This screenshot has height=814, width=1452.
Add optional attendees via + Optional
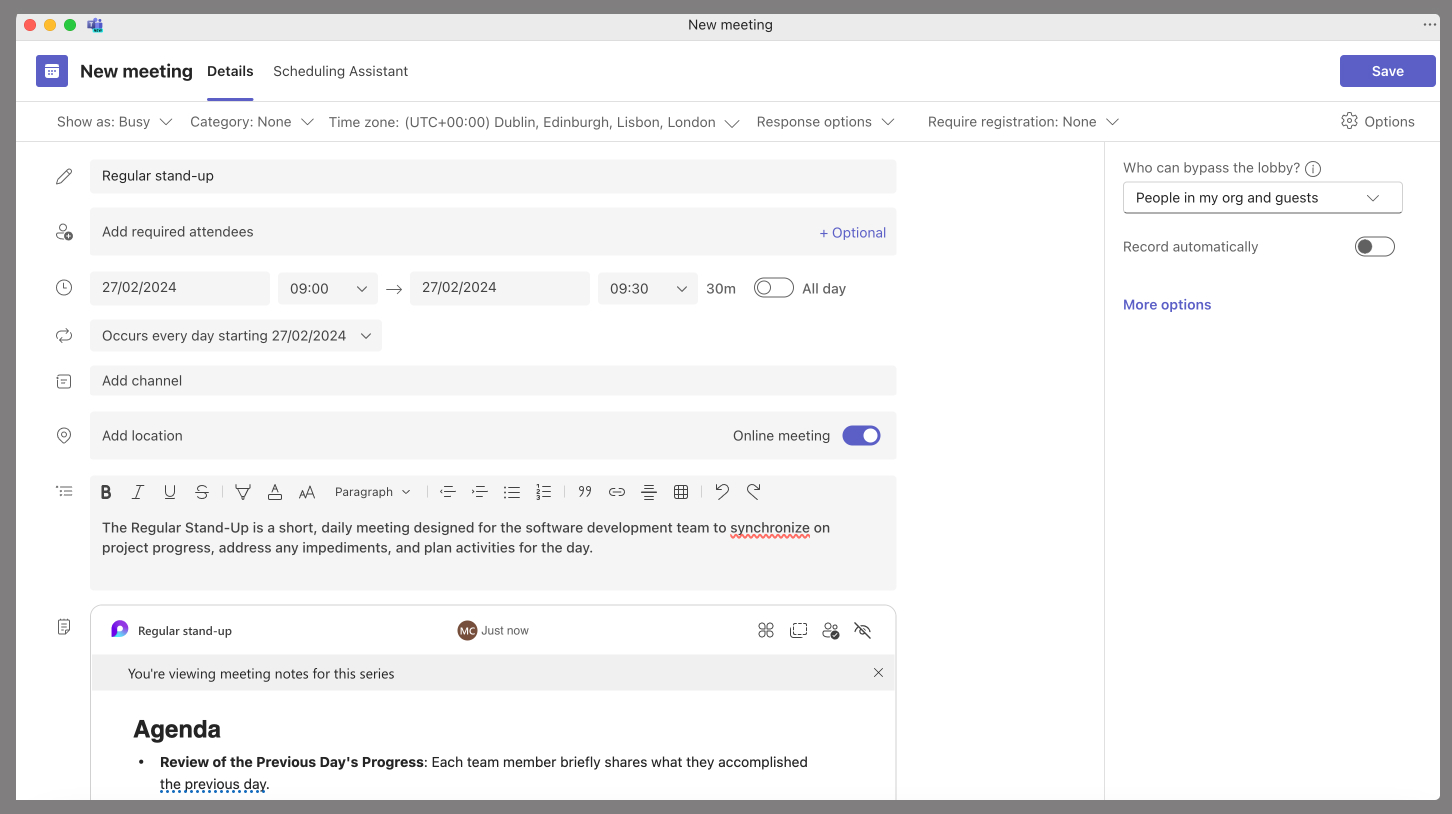click(853, 232)
